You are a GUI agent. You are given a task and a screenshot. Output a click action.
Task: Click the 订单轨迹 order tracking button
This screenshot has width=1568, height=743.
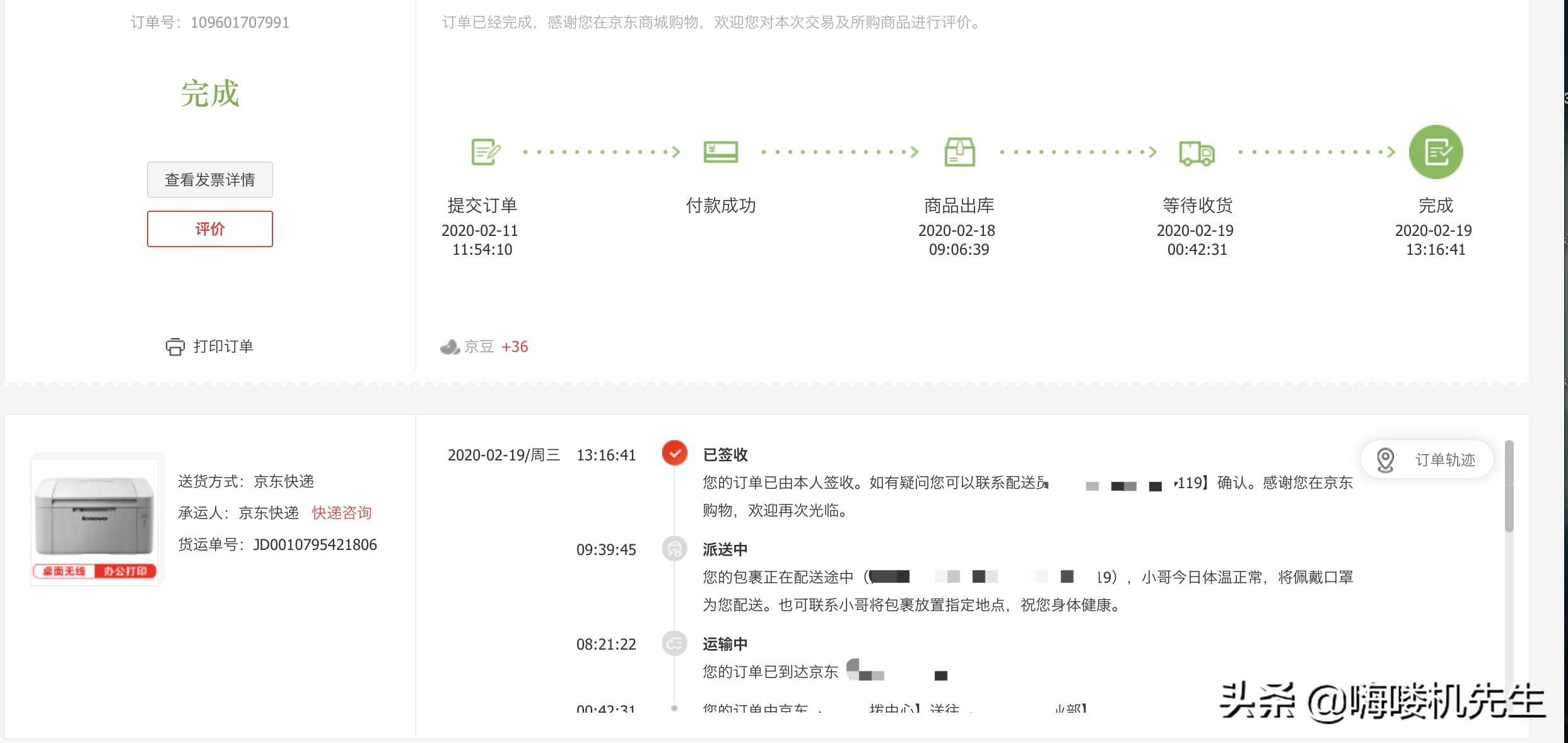click(1427, 460)
